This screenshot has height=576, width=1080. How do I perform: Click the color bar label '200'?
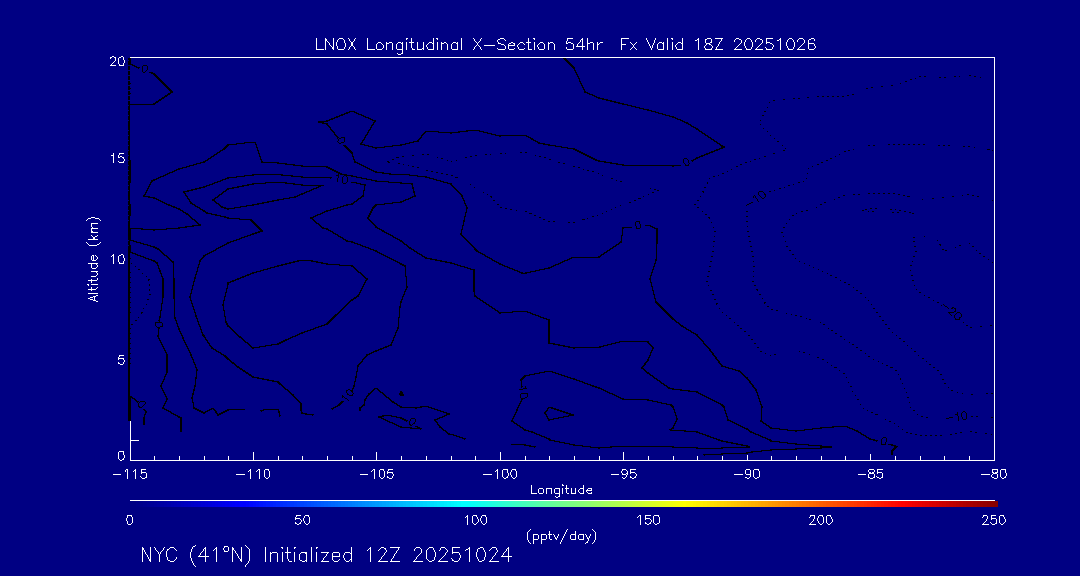(x=821, y=520)
